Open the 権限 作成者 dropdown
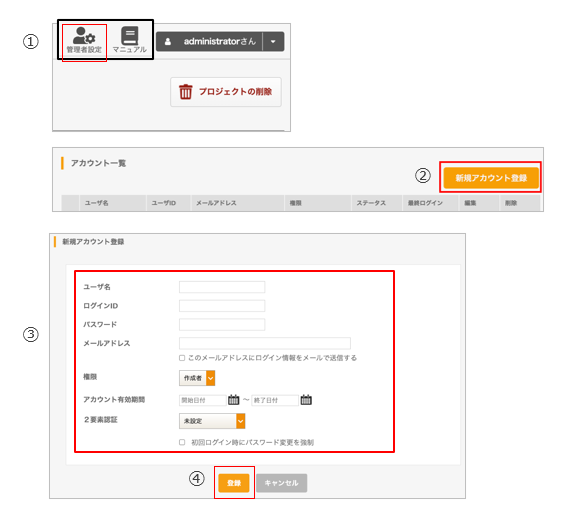Viewport: 566px width, 518px height. coord(197,378)
